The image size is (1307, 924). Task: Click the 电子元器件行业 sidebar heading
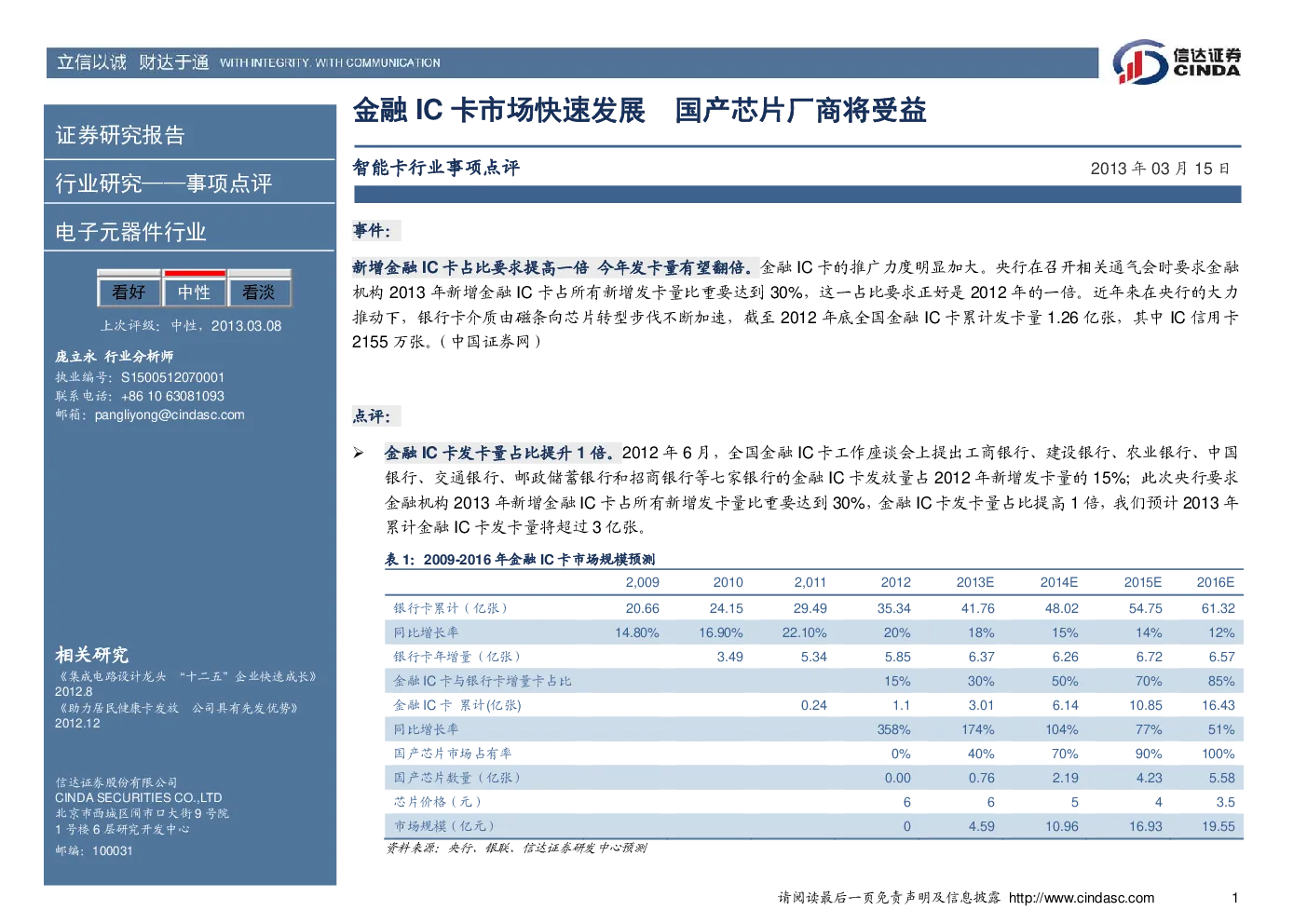(x=130, y=232)
